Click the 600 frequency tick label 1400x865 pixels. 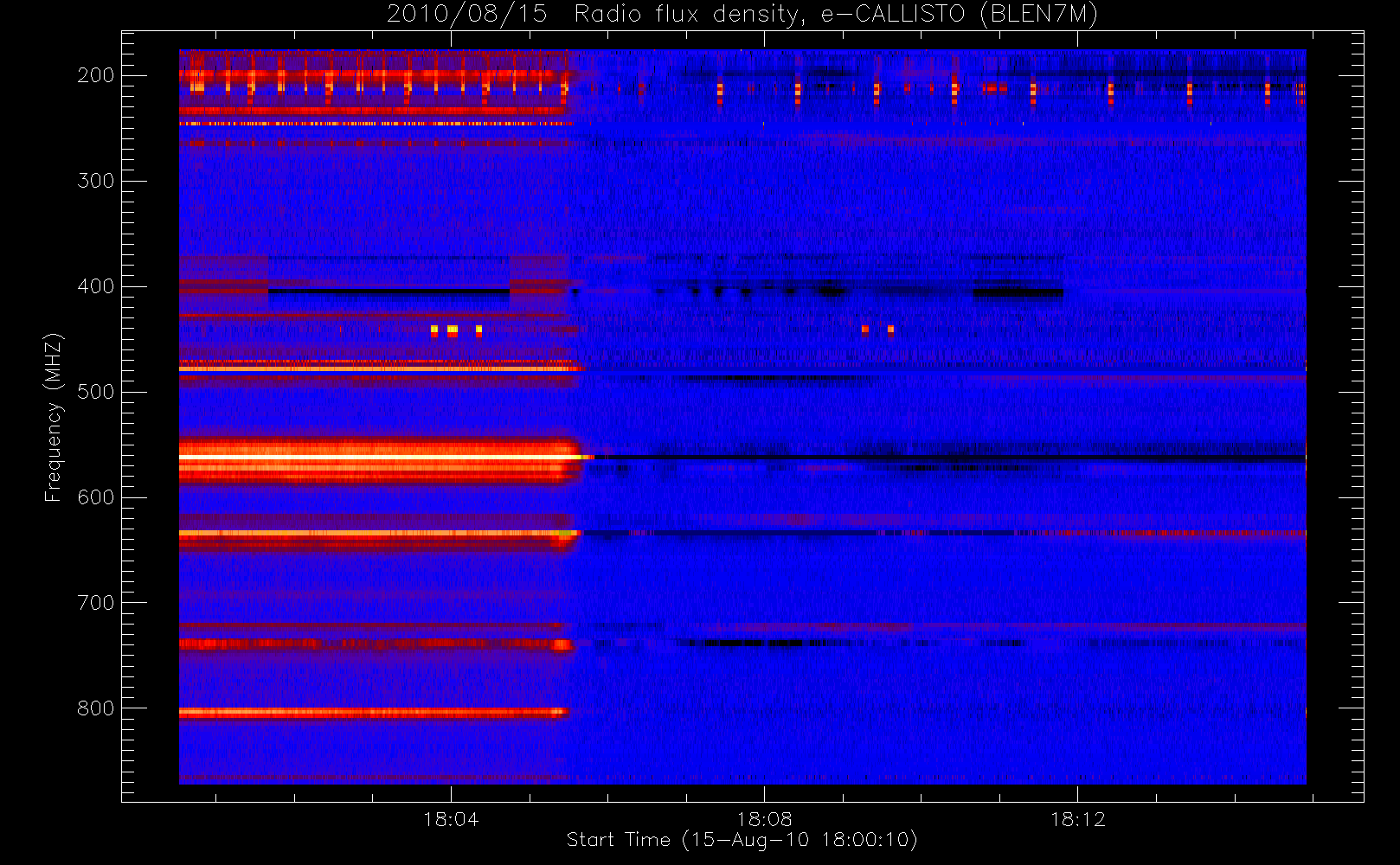95,497
